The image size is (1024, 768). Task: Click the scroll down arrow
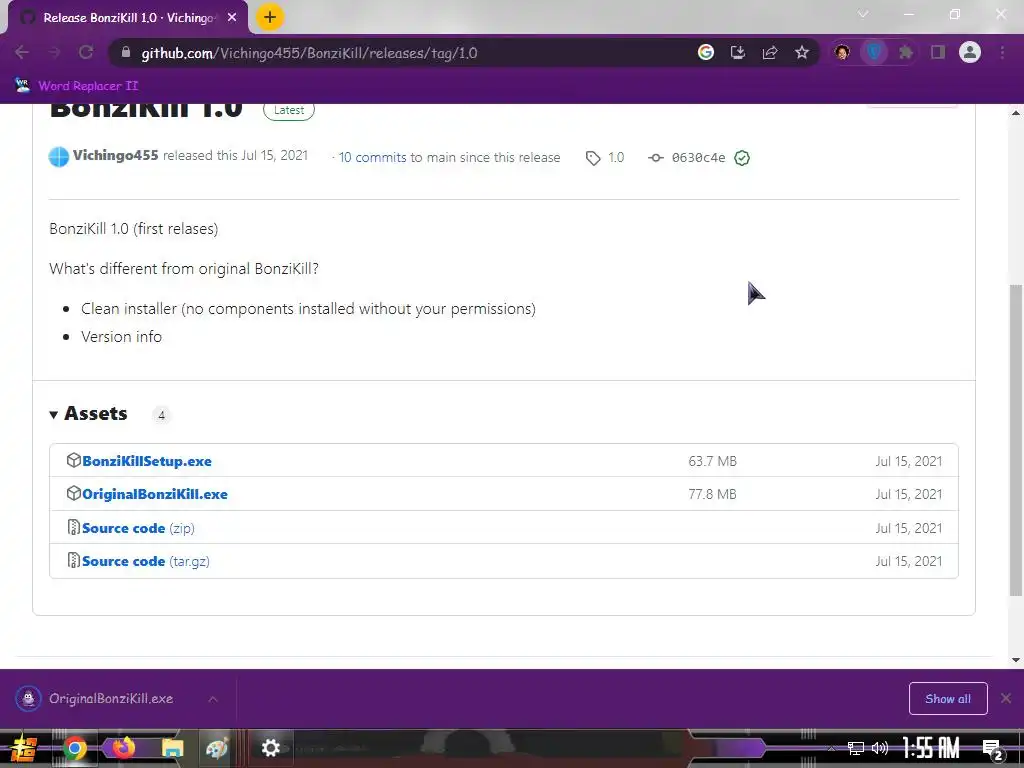pyautogui.click(x=1016, y=660)
